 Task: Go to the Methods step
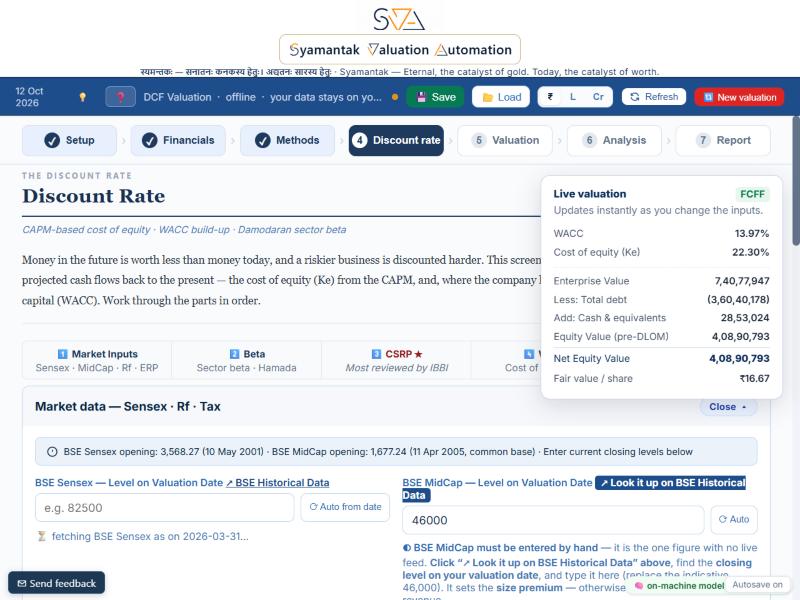[287, 140]
